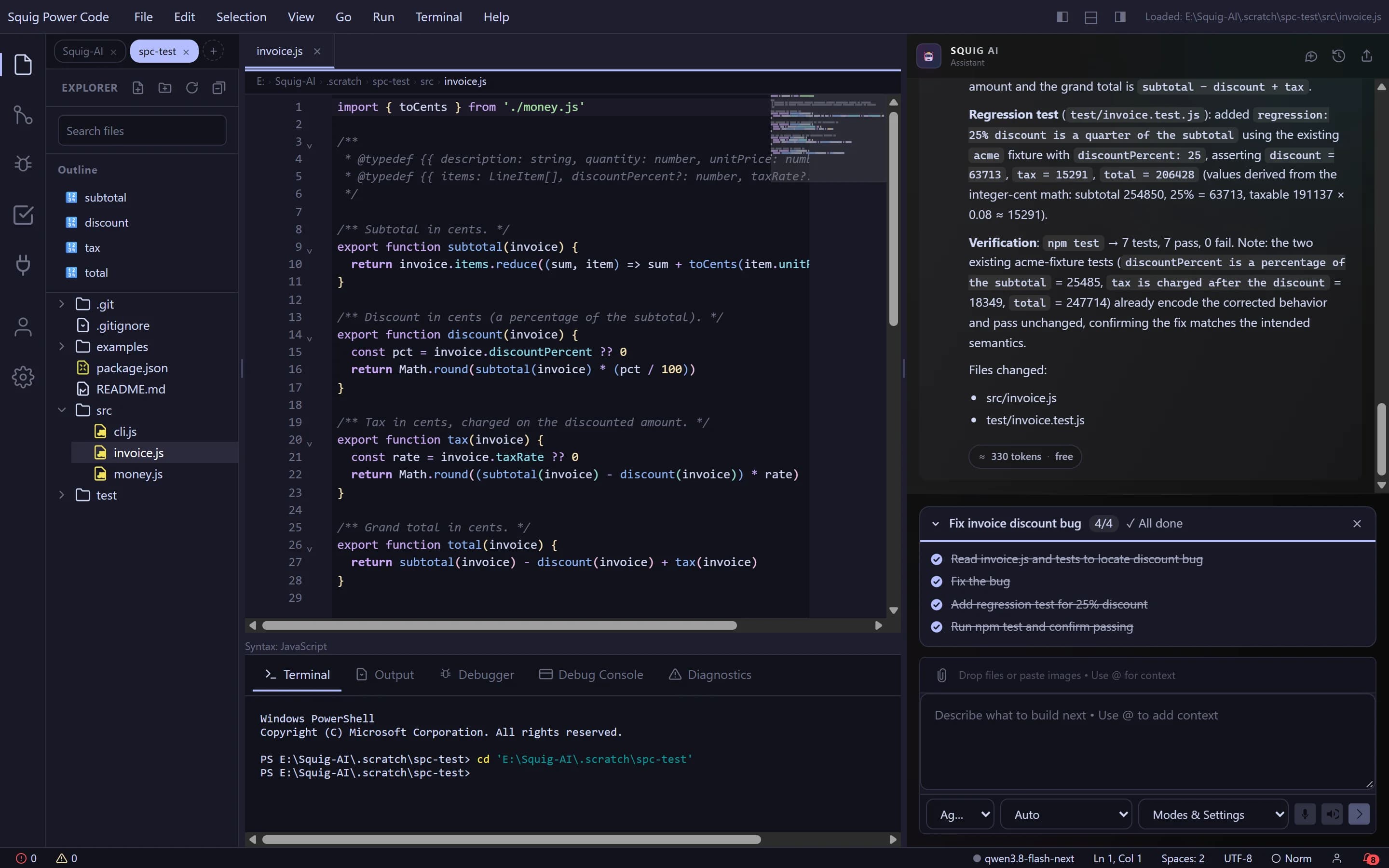Image resolution: width=1389 pixels, height=868 pixels.
Task: Add a new workspace tab with plus
Action: click(214, 51)
